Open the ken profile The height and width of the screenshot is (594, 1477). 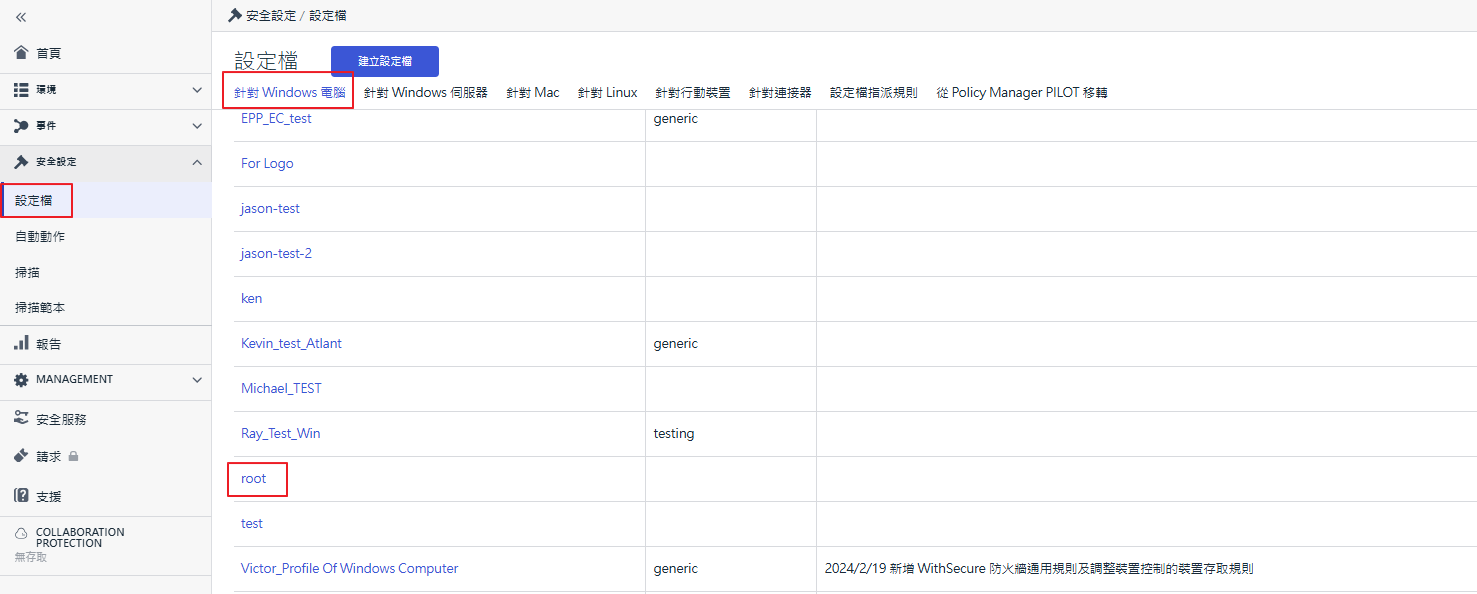click(x=251, y=298)
